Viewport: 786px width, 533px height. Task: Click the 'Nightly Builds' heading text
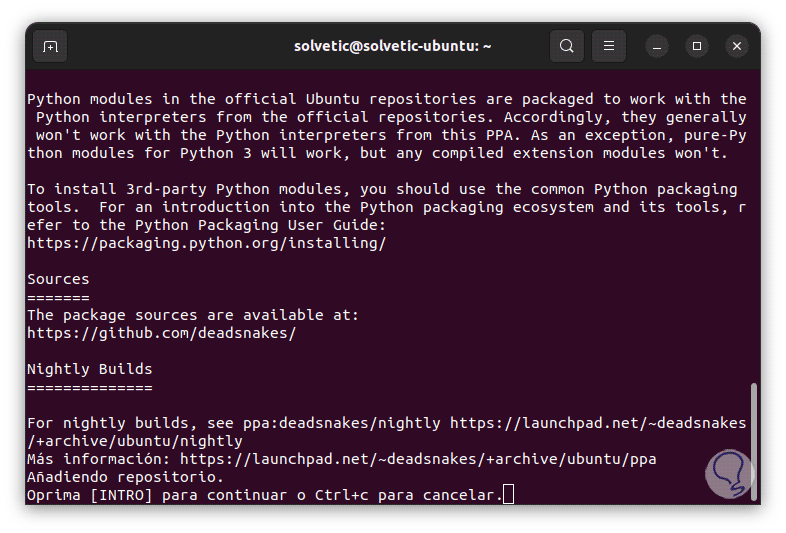pyautogui.click(x=89, y=369)
